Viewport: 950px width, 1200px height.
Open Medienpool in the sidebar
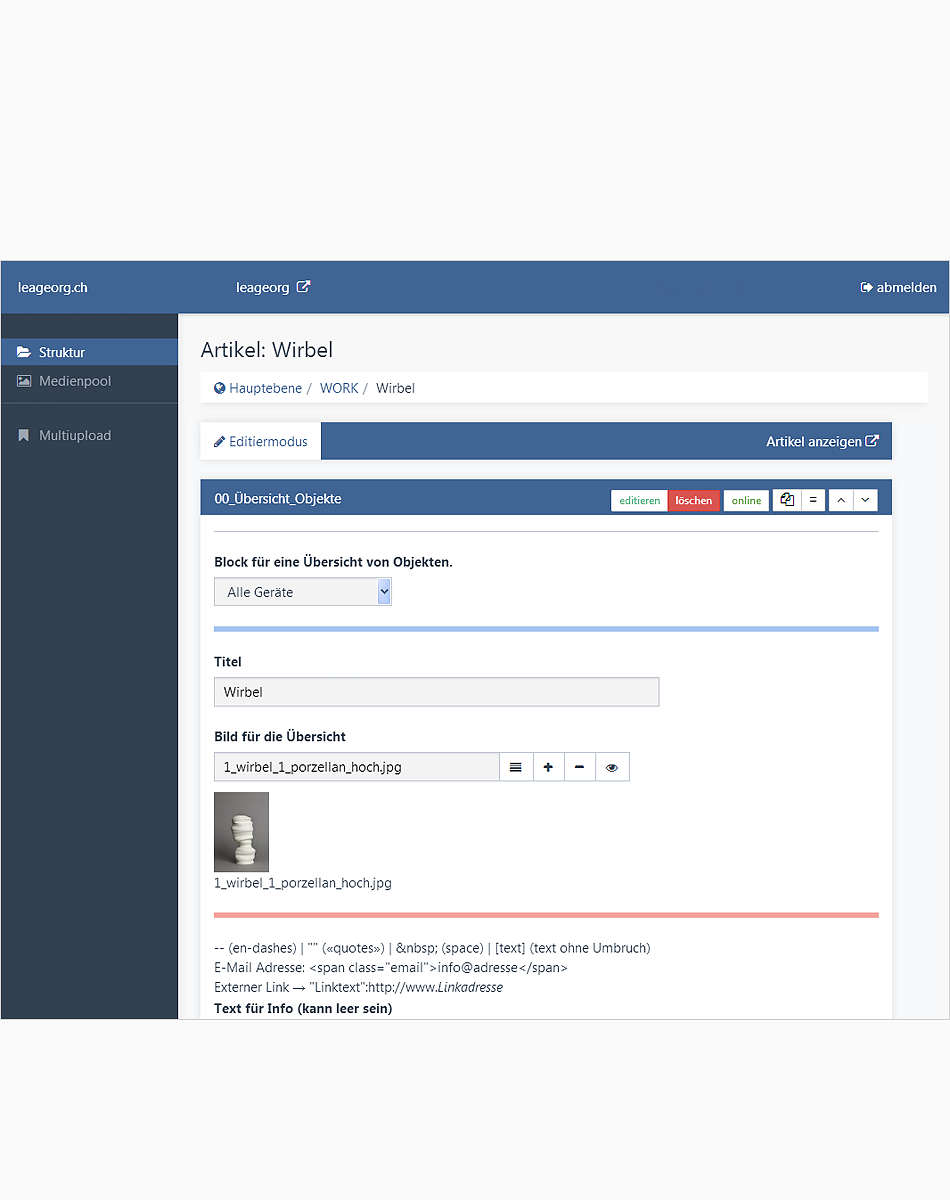75,381
